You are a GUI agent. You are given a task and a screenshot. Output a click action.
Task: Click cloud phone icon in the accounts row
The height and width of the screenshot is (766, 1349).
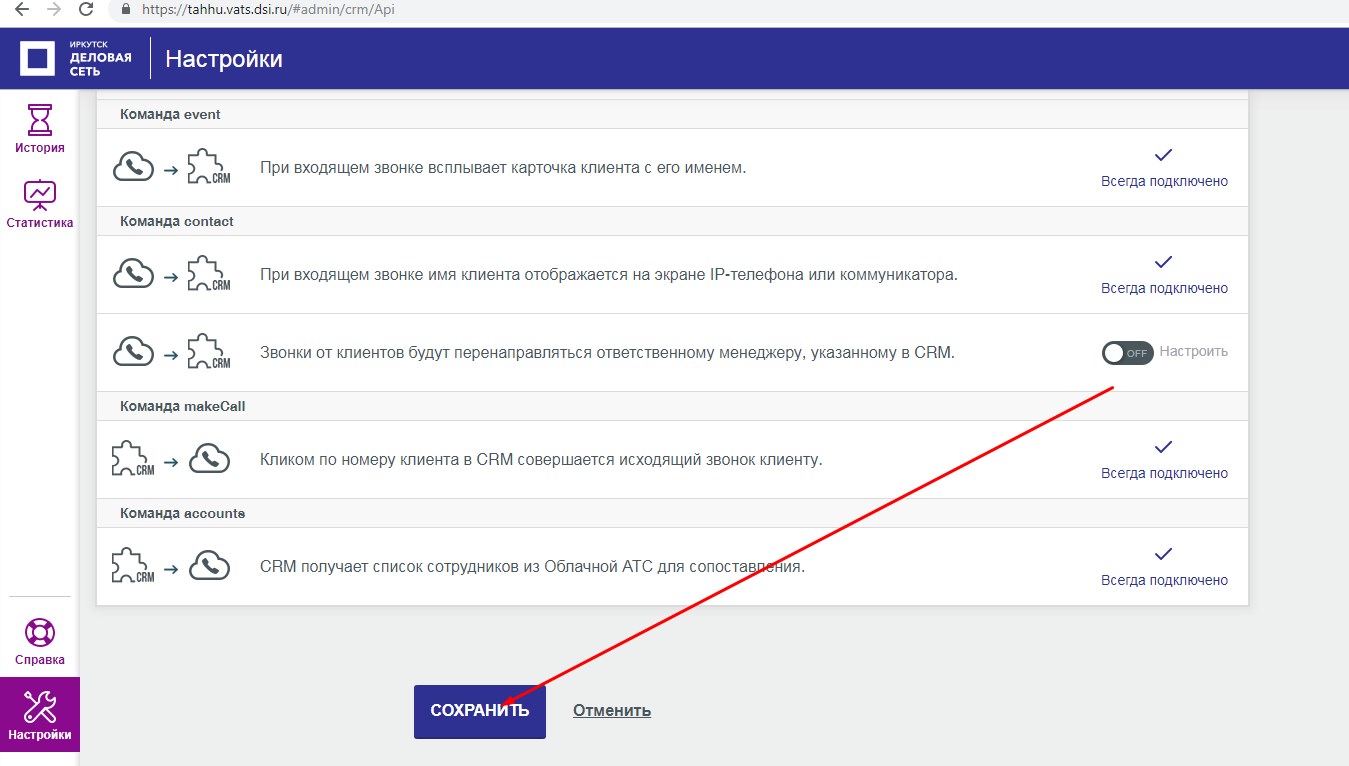[x=210, y=566]
